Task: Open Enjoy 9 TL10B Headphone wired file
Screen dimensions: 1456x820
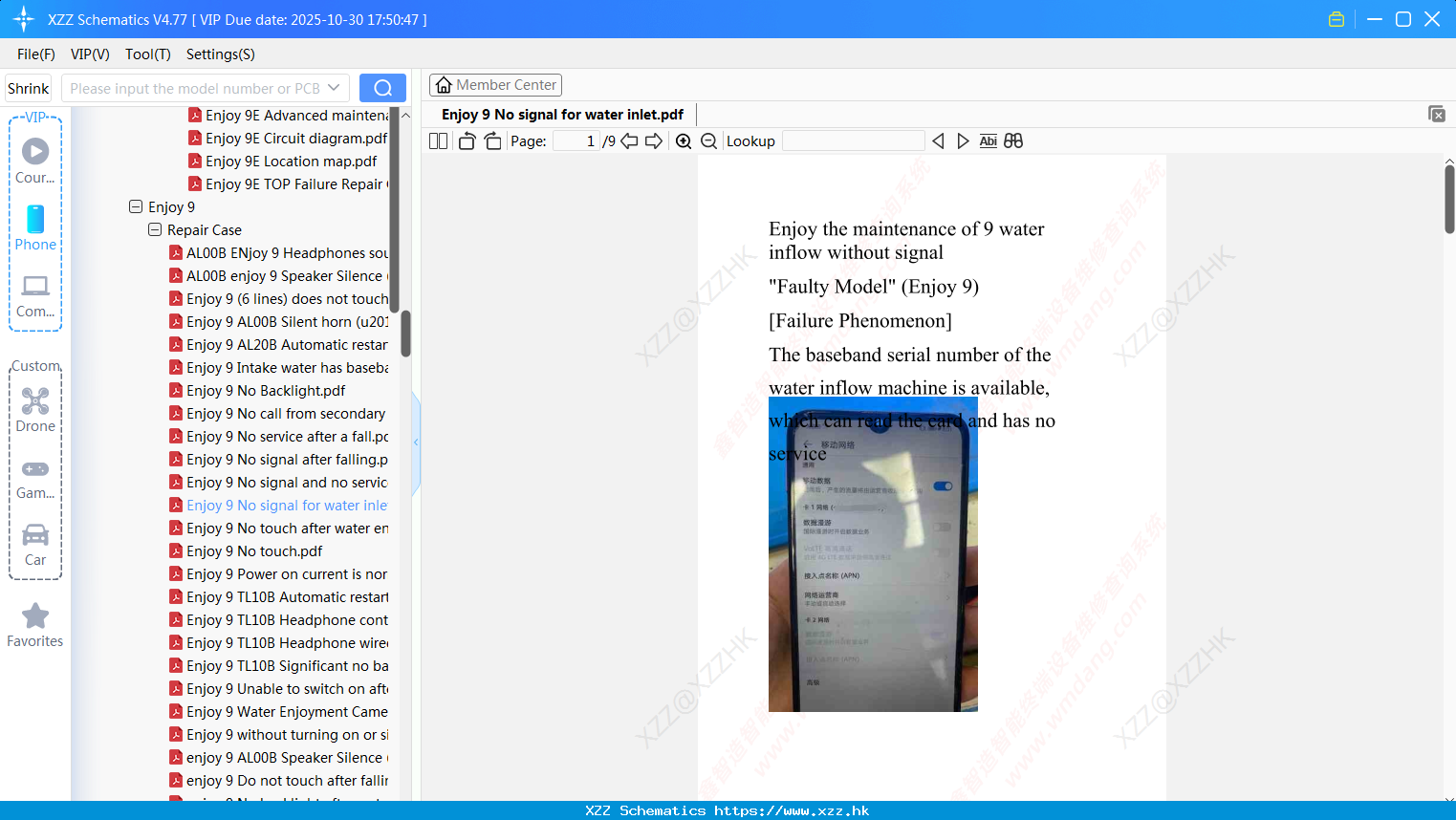Action: click(x=279, y=642)
